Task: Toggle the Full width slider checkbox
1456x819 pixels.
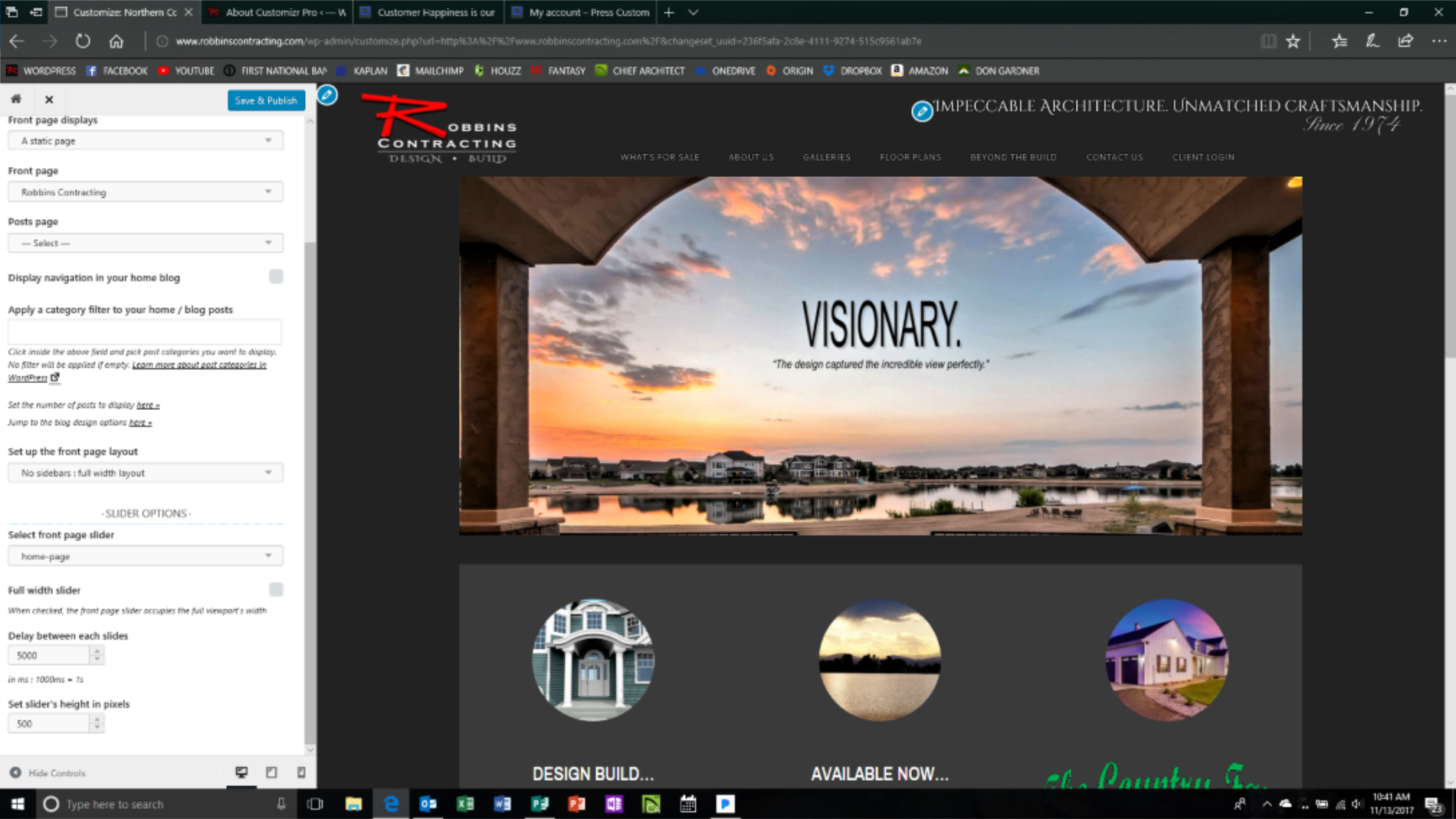Action: coord(276,589)
